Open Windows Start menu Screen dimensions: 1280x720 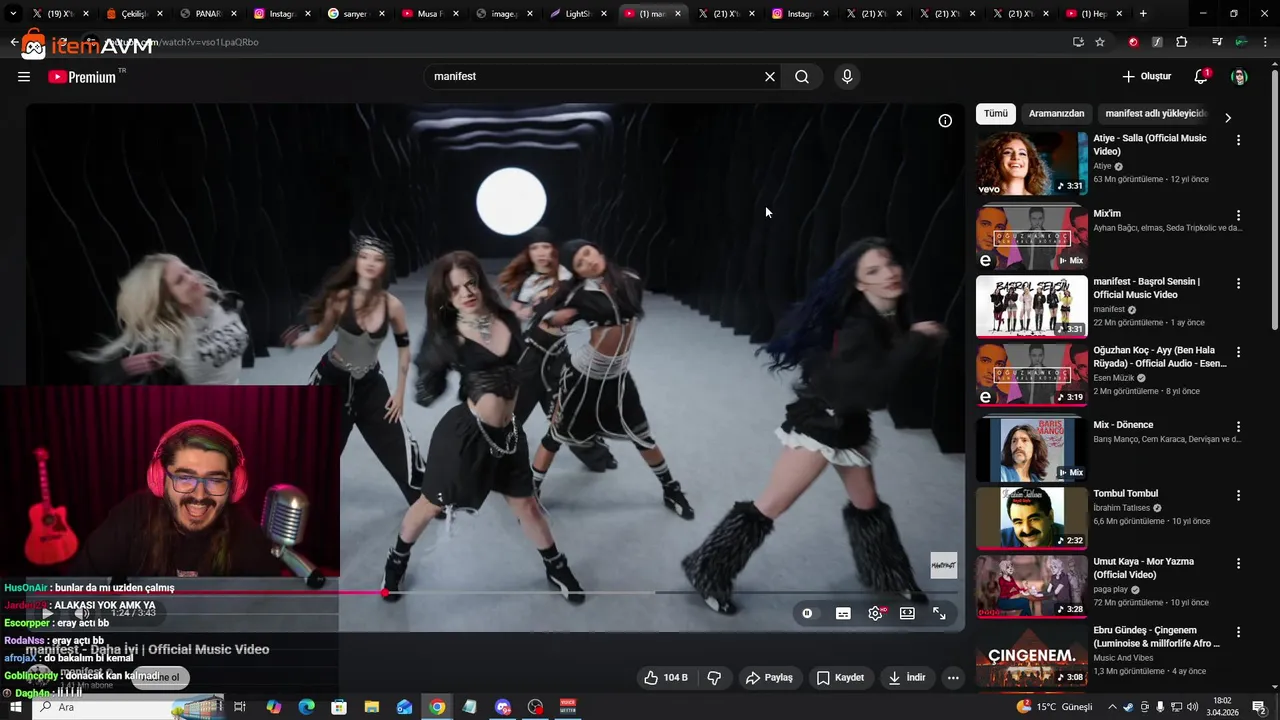[15, 707]
